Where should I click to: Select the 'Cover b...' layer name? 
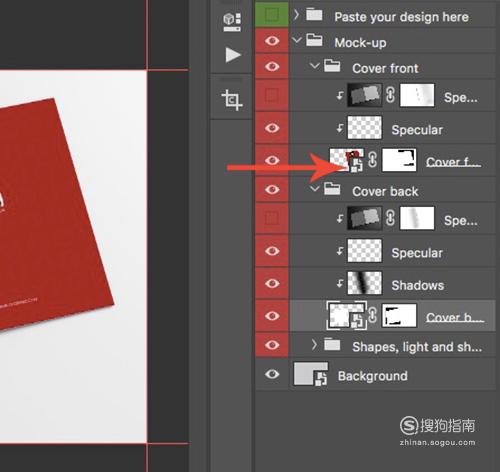coord(455,317)
